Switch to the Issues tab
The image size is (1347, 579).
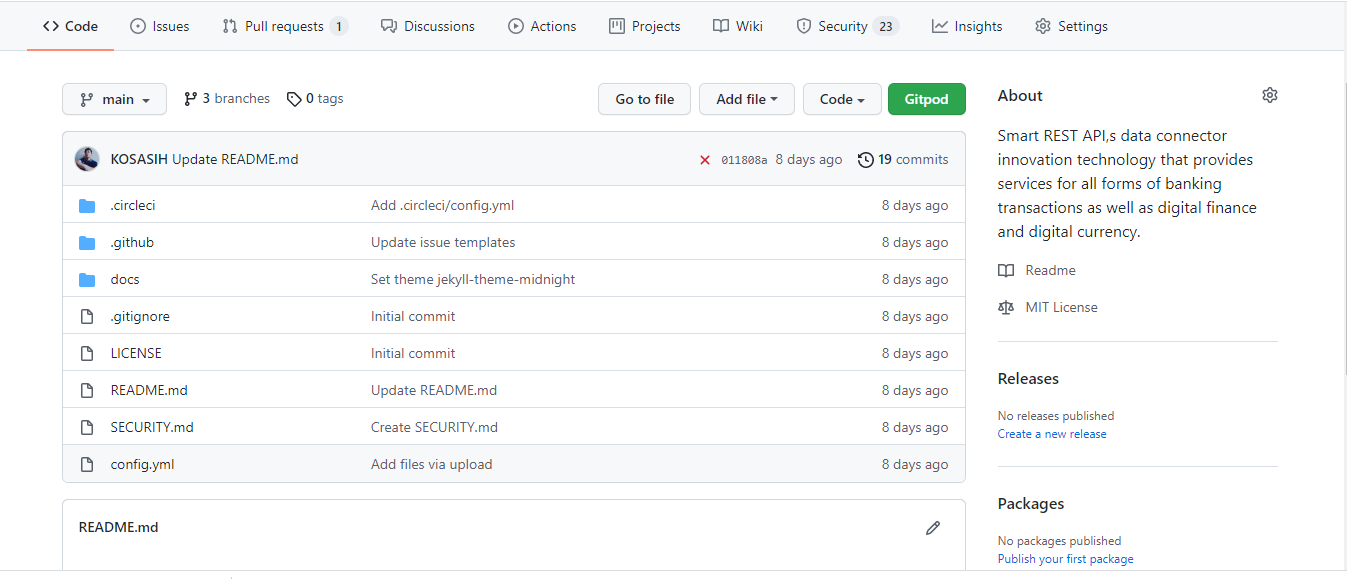coord(160,26)
